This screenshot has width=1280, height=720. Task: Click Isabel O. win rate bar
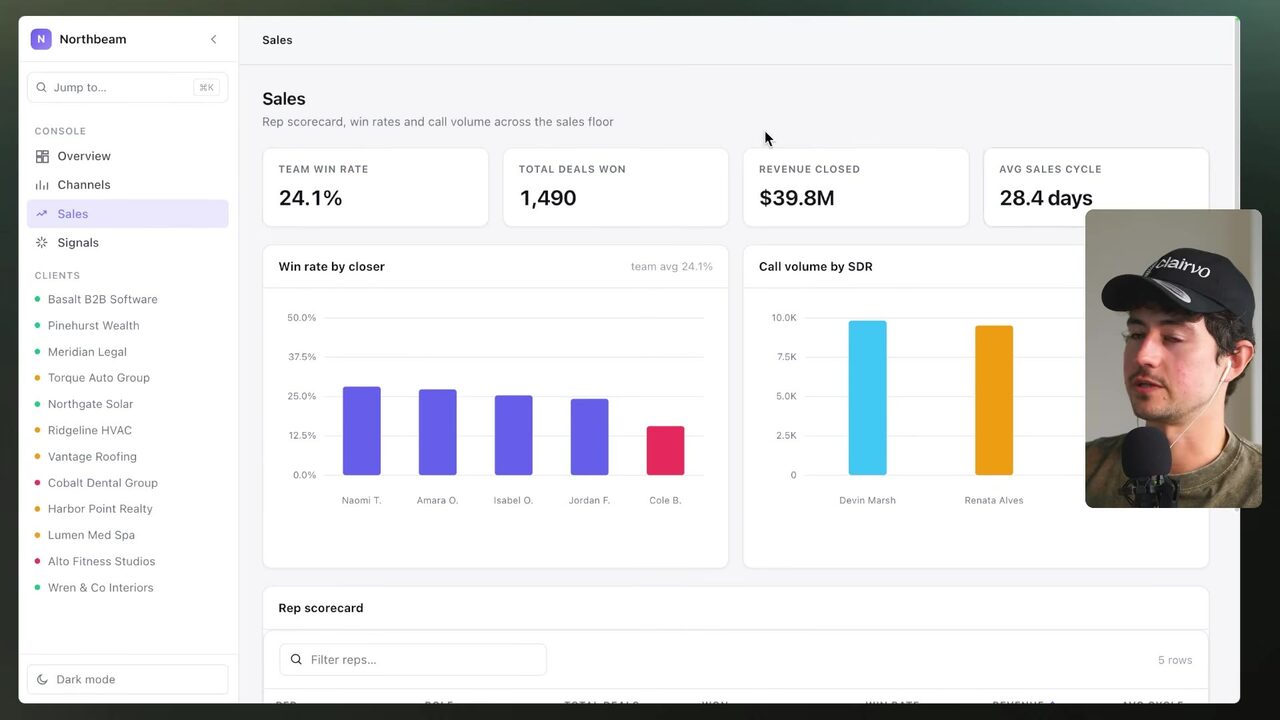tap(514, 435)
